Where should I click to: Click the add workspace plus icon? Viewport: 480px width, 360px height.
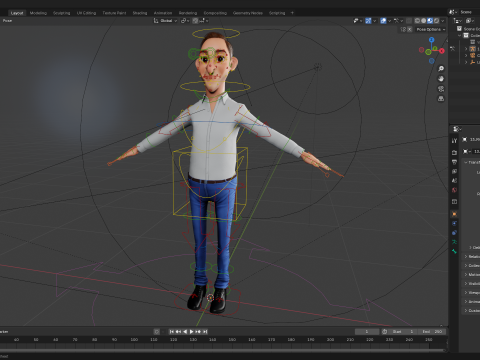[292, 13]
